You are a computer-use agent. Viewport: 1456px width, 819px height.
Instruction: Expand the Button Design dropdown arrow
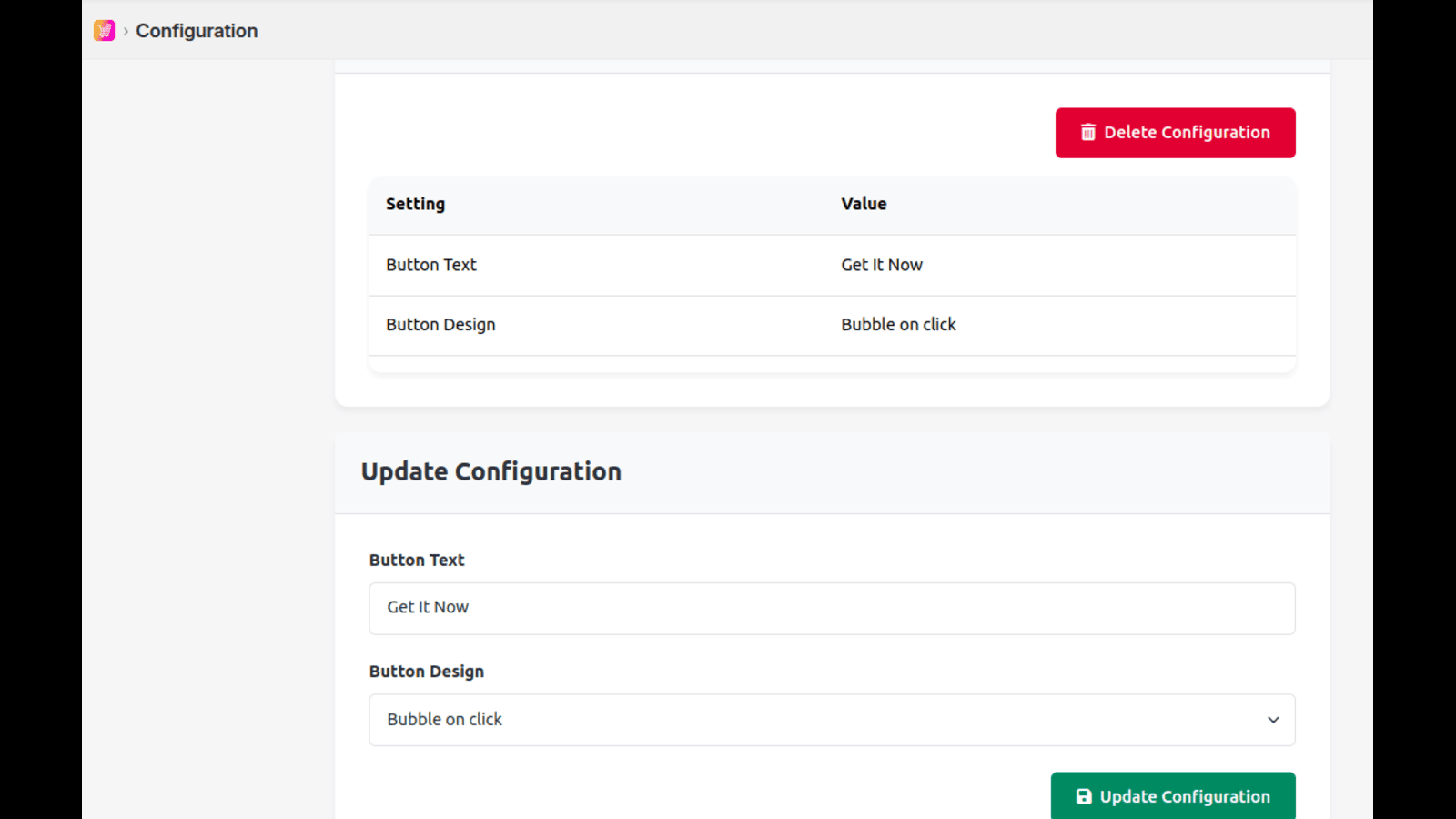1273,720
